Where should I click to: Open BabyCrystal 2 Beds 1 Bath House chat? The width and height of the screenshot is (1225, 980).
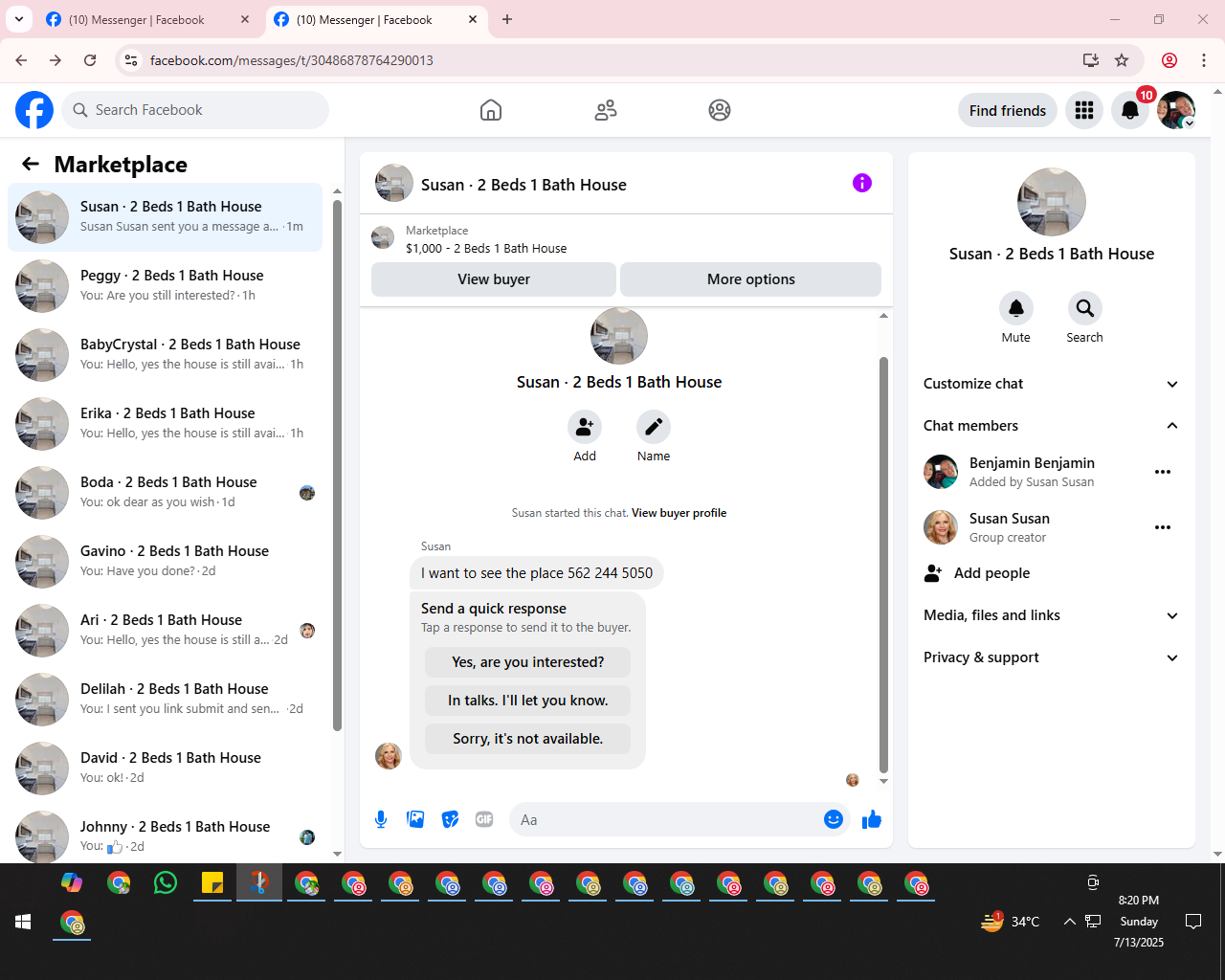coord(165,355)
